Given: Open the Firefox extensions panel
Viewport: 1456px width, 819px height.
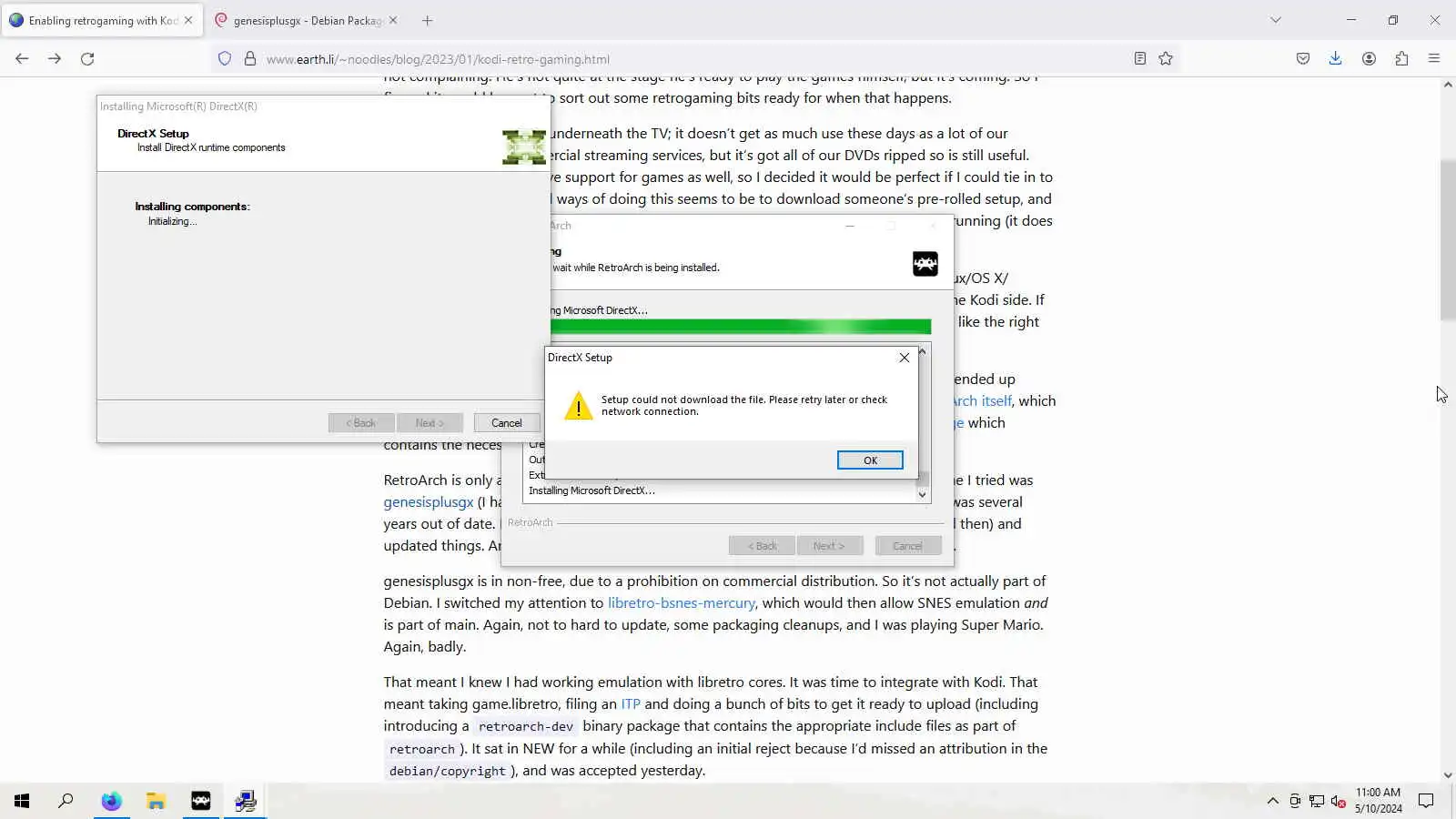Looking at the screenshot, I should pos(1401,59).
